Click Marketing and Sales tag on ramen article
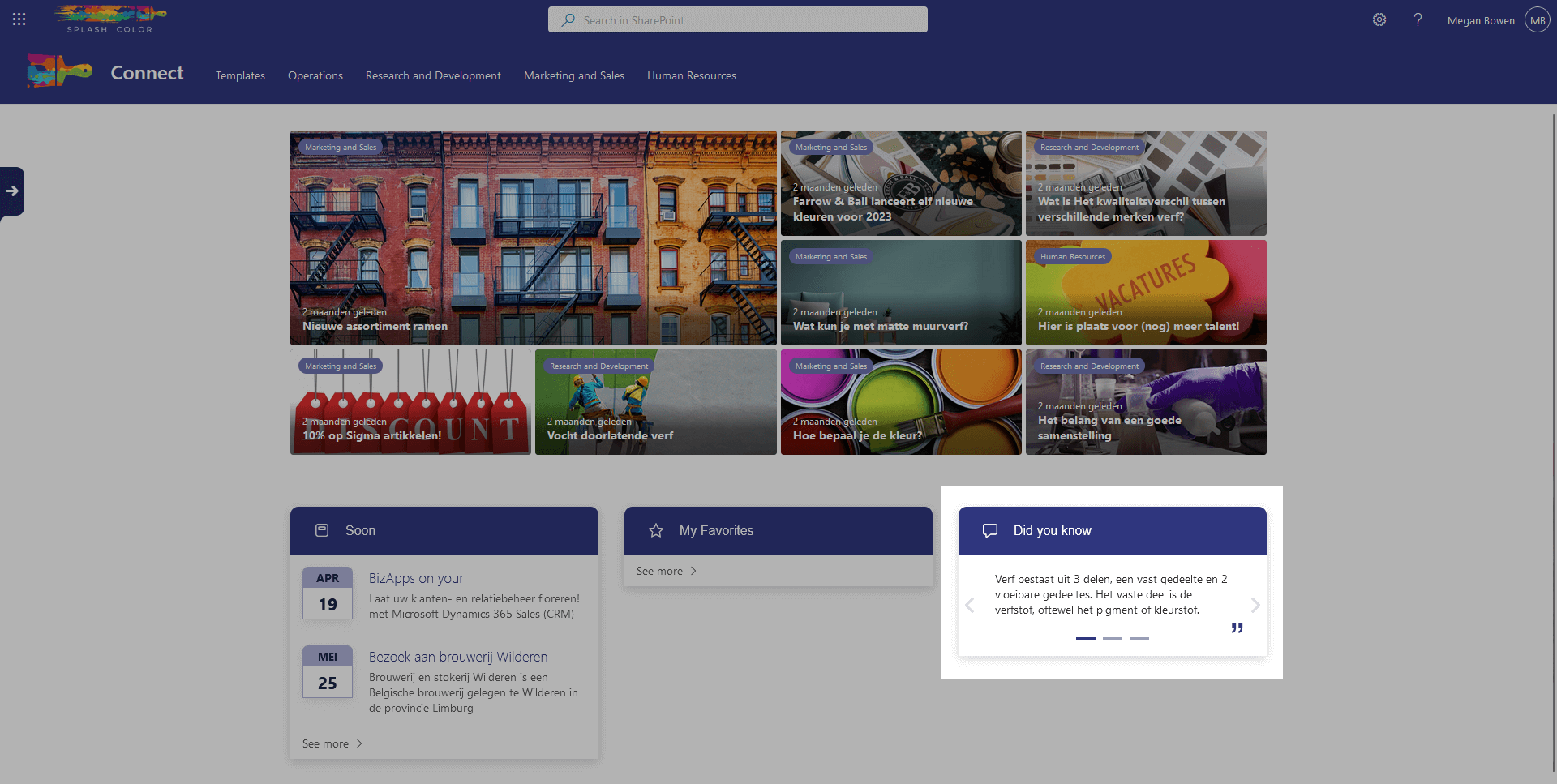This screenshot has width=1557, height=784. pyautogui.click(x=341, y=148)
